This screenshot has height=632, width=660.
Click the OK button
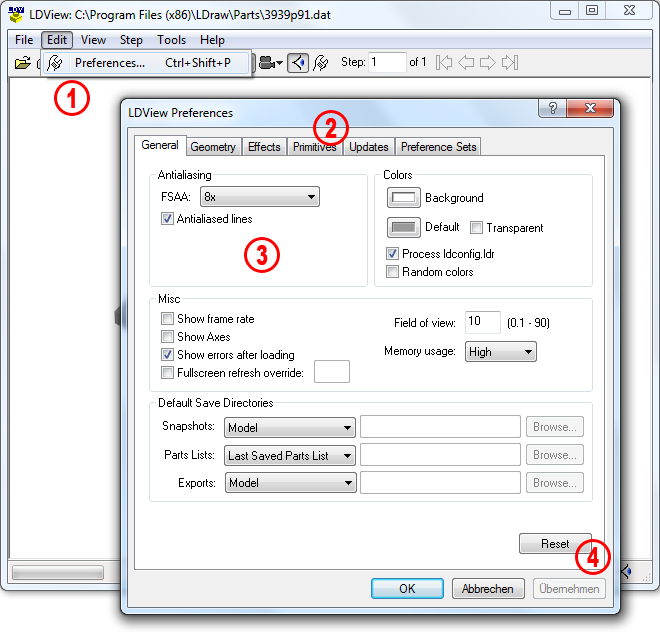[407, 588]
